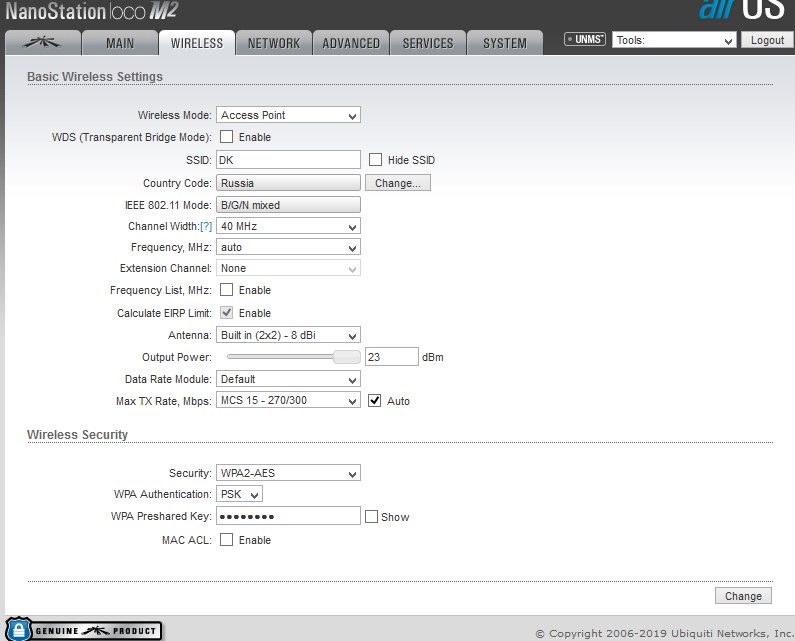Click the UNMS status badge
795x641 pixels.
[585, 39]
